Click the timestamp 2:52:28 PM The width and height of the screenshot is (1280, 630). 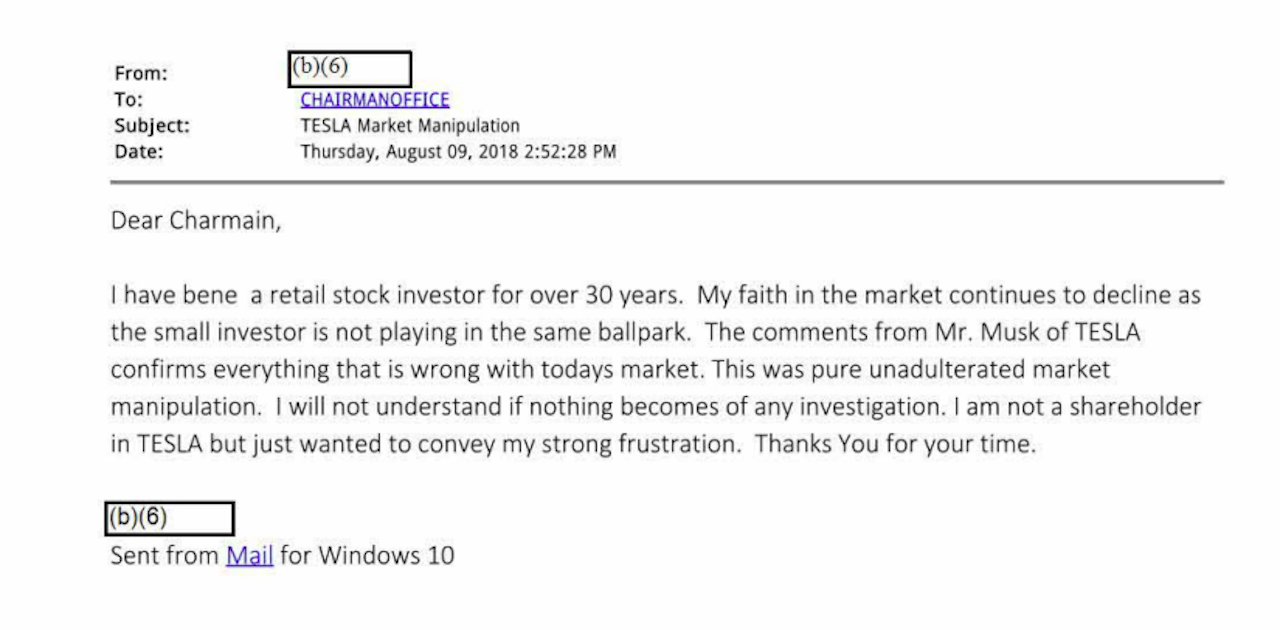[570, 152]
